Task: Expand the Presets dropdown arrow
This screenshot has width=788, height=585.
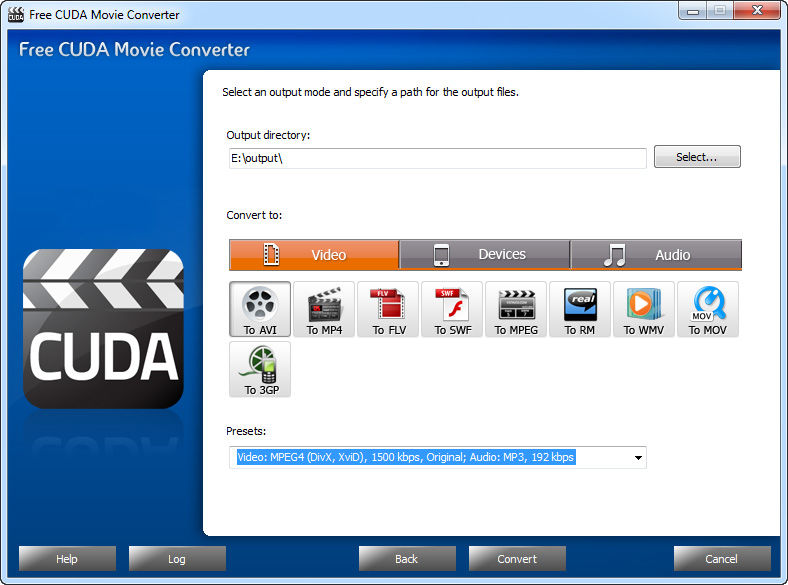Action: coord(638,458)
